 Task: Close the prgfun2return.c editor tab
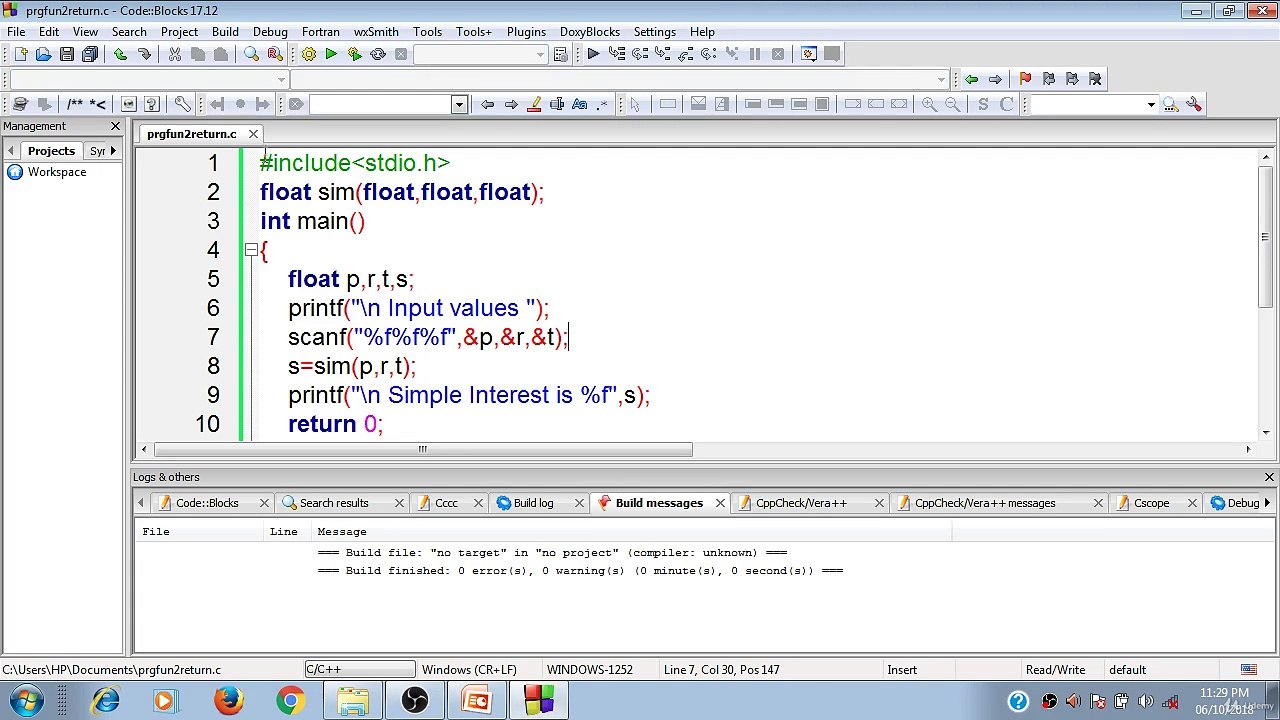coord(253,134)
